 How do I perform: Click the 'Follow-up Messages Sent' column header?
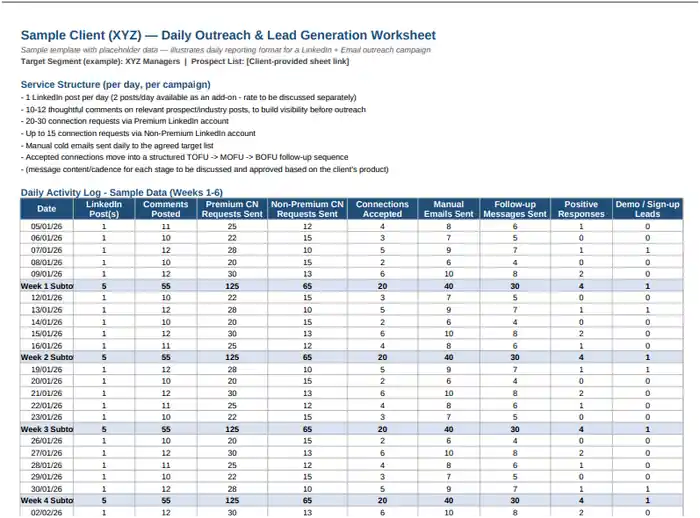[x=515, y=209]
